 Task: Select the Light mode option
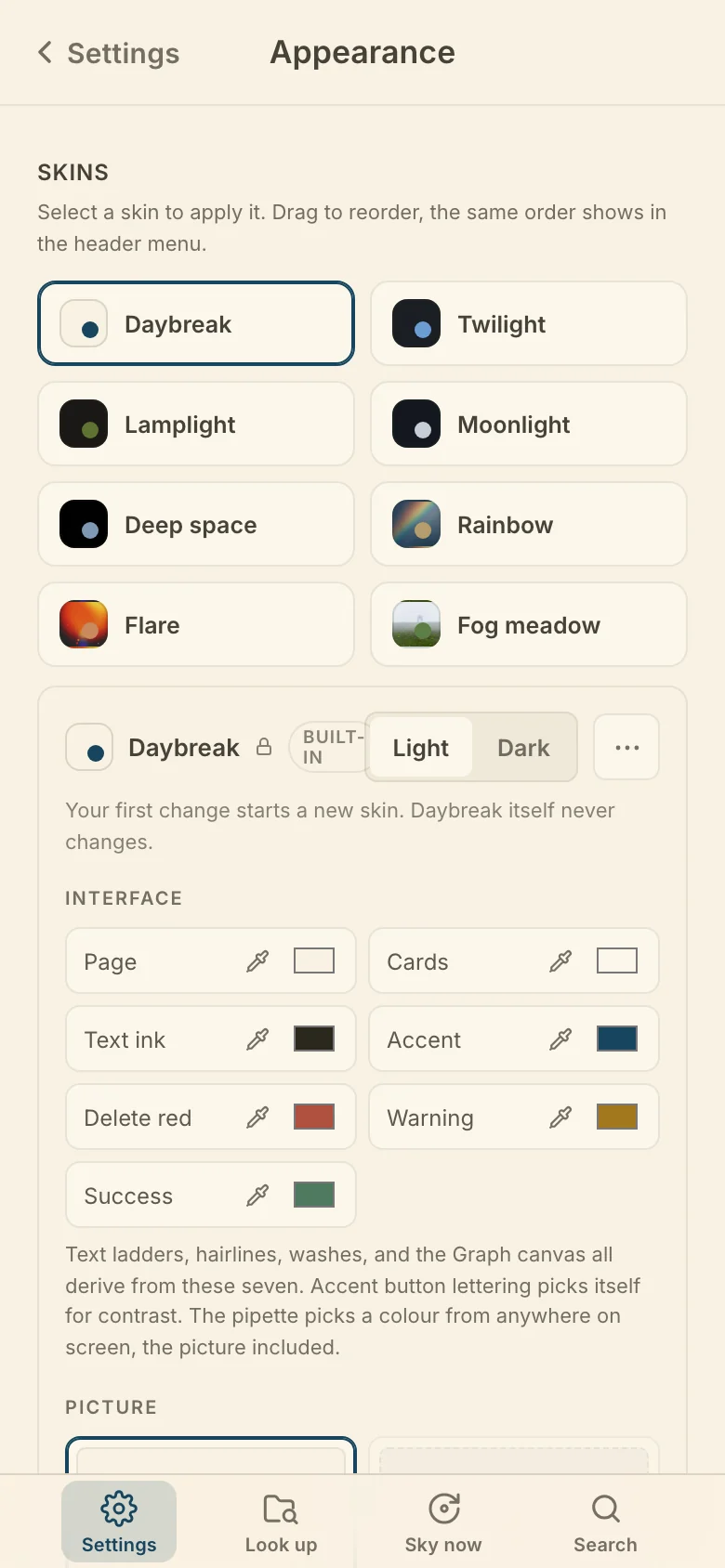420,748
